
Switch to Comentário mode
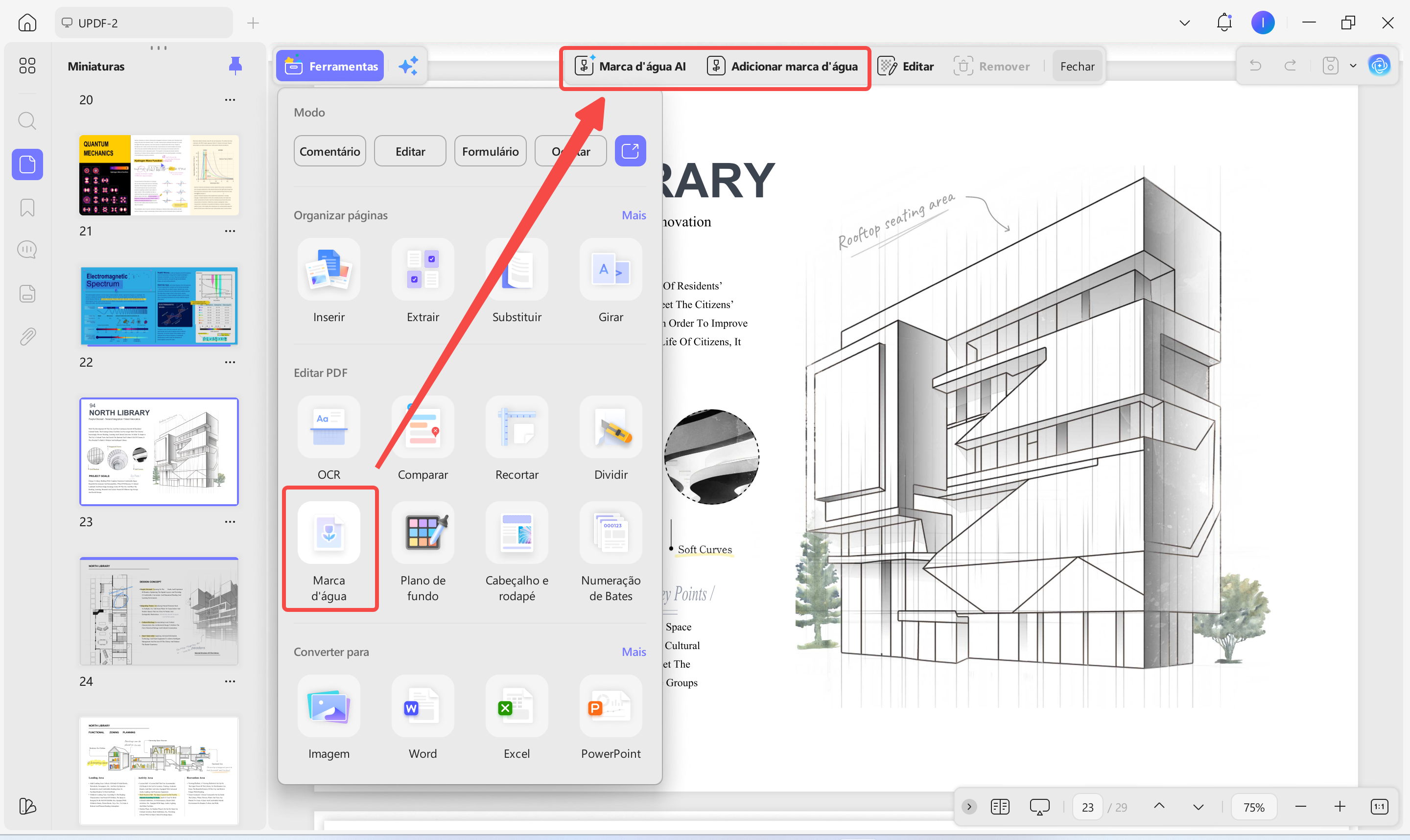(x=329, y=151)
